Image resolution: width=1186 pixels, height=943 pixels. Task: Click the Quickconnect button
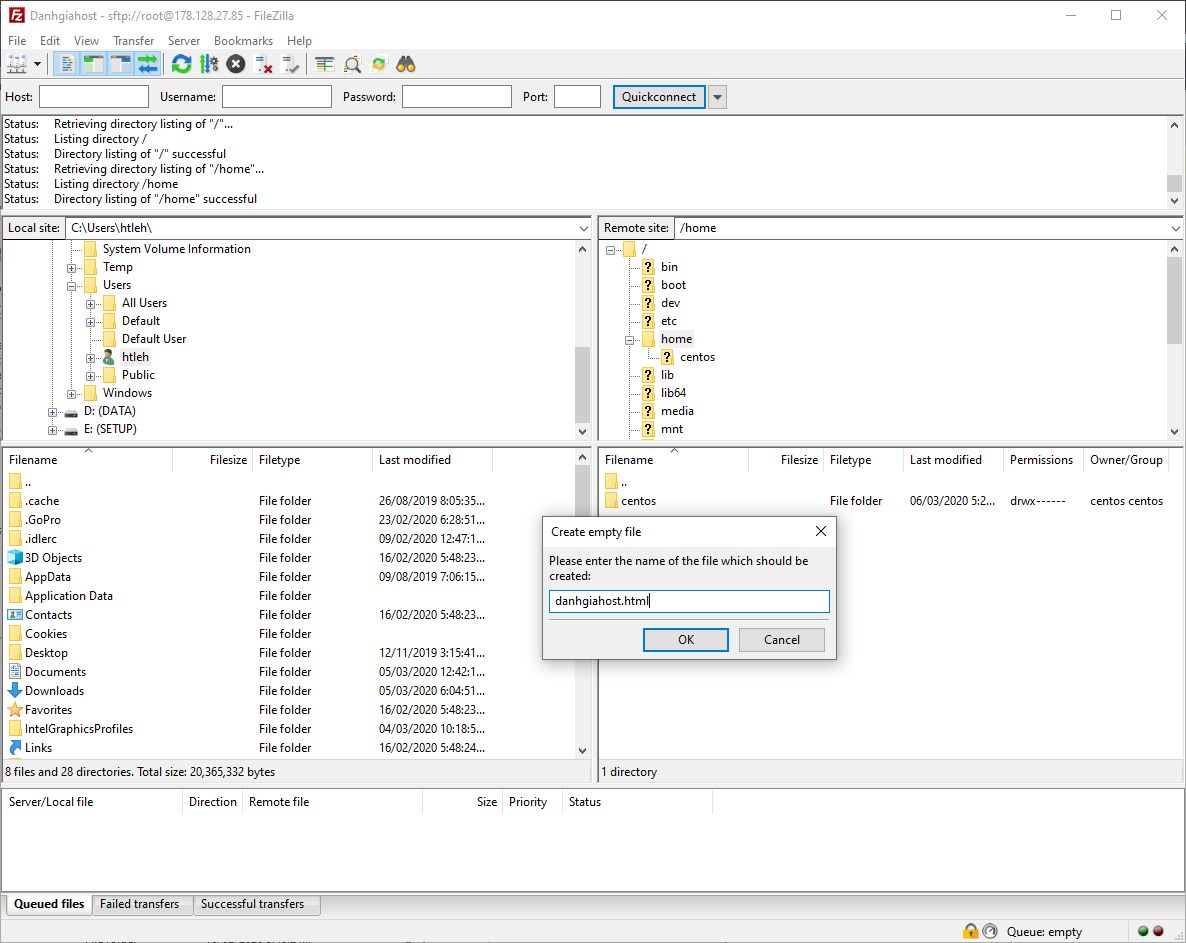659,97
